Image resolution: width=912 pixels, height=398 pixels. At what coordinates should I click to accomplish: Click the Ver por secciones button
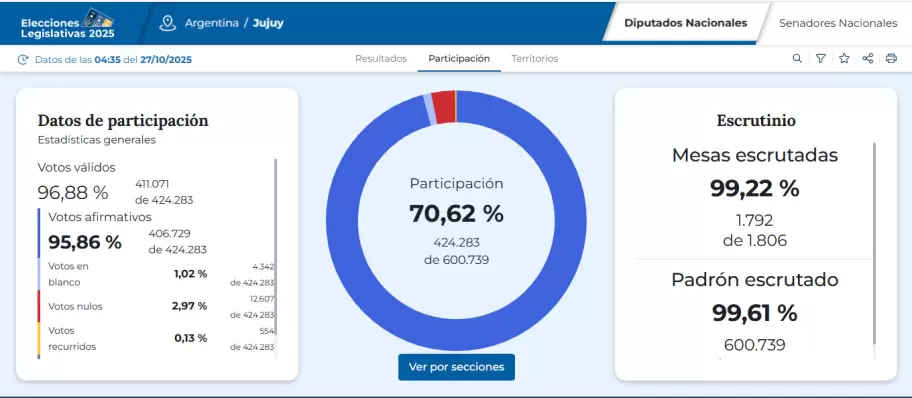pyautogui.click(x=457, y=367)
